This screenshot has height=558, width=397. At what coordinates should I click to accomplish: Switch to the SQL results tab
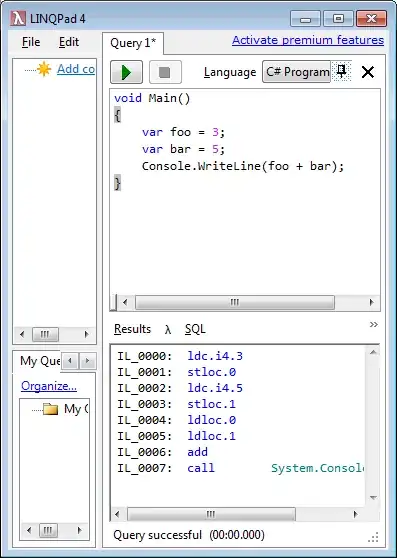coord(195,329)
